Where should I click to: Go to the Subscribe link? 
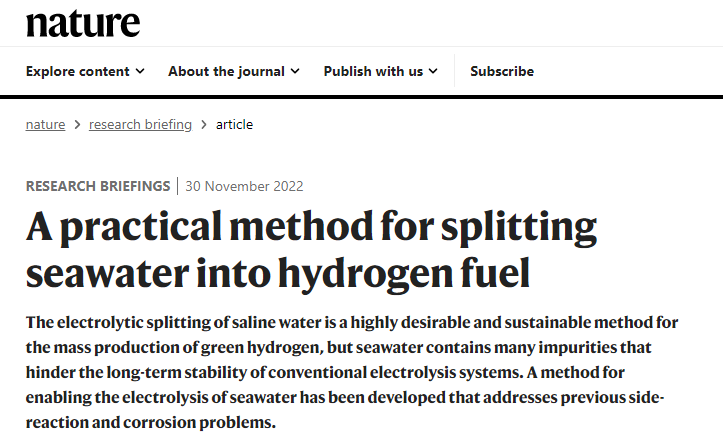pos(502,71)
